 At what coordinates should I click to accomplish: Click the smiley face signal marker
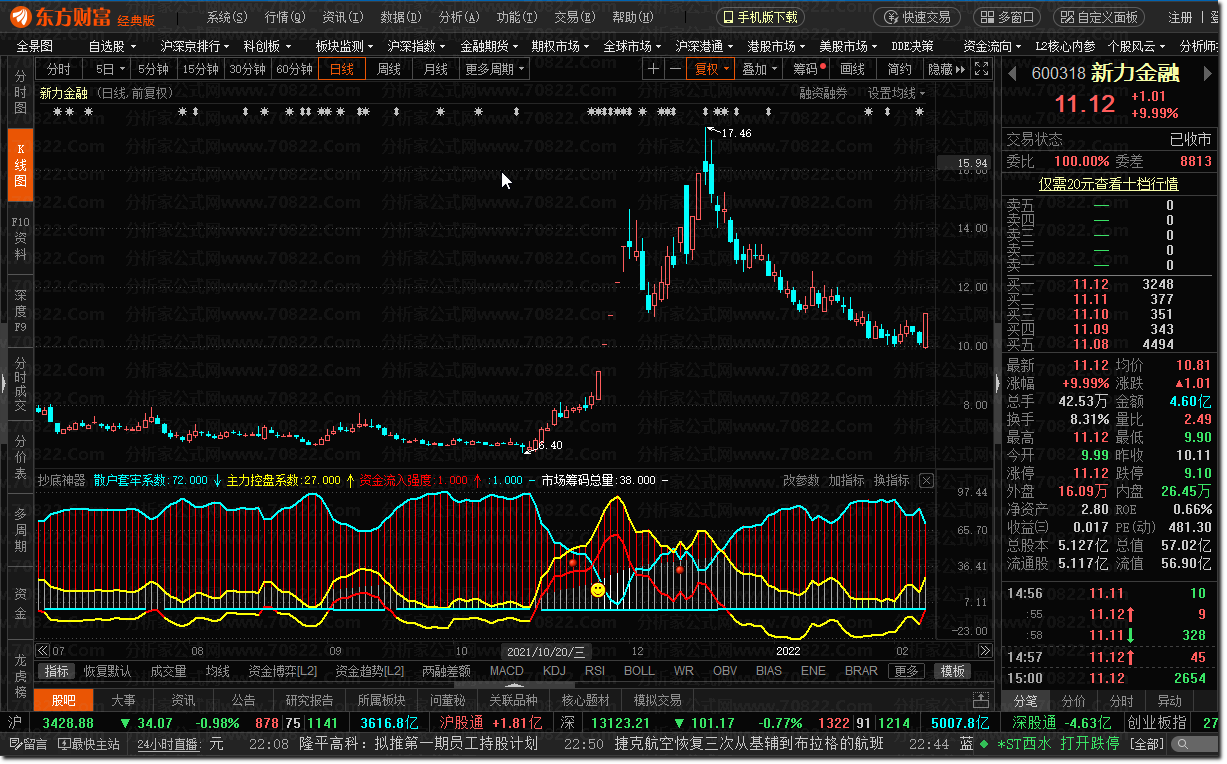(x=598, y=590)
